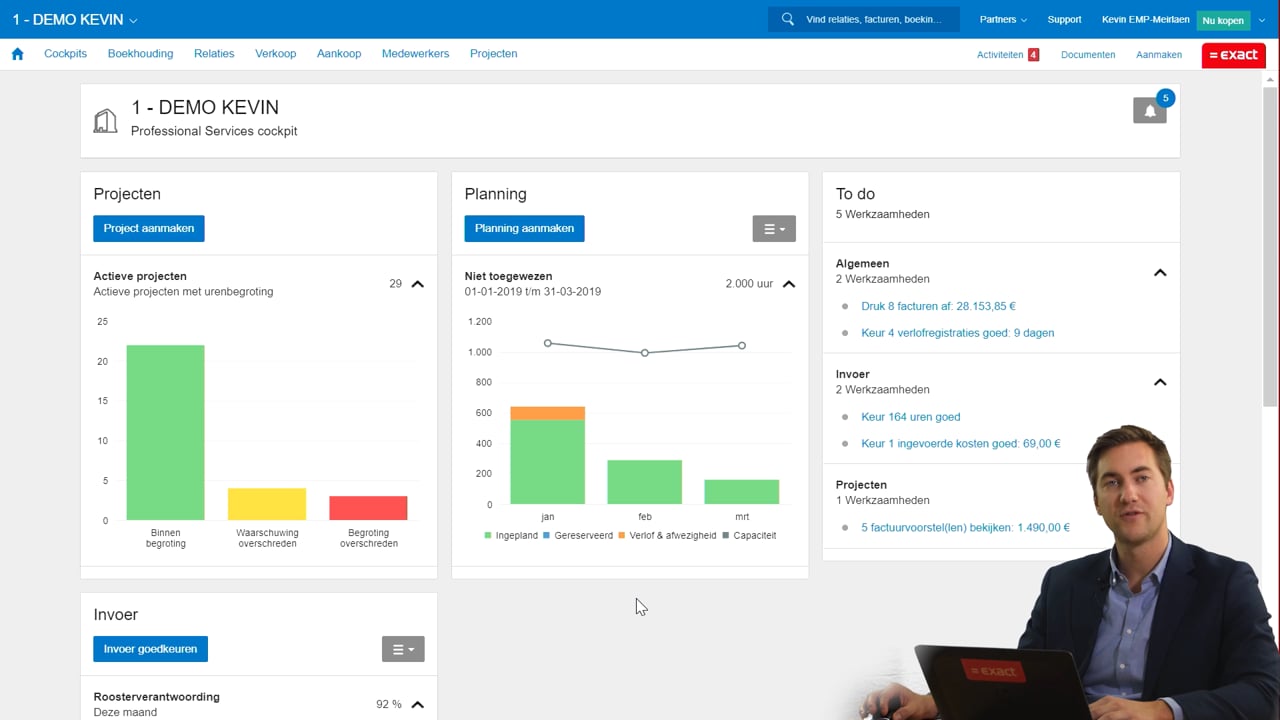This screenshot has height=720, width=1280.
Task: Click the Home icon in navigation bar
Action: (x=17, y=54)
